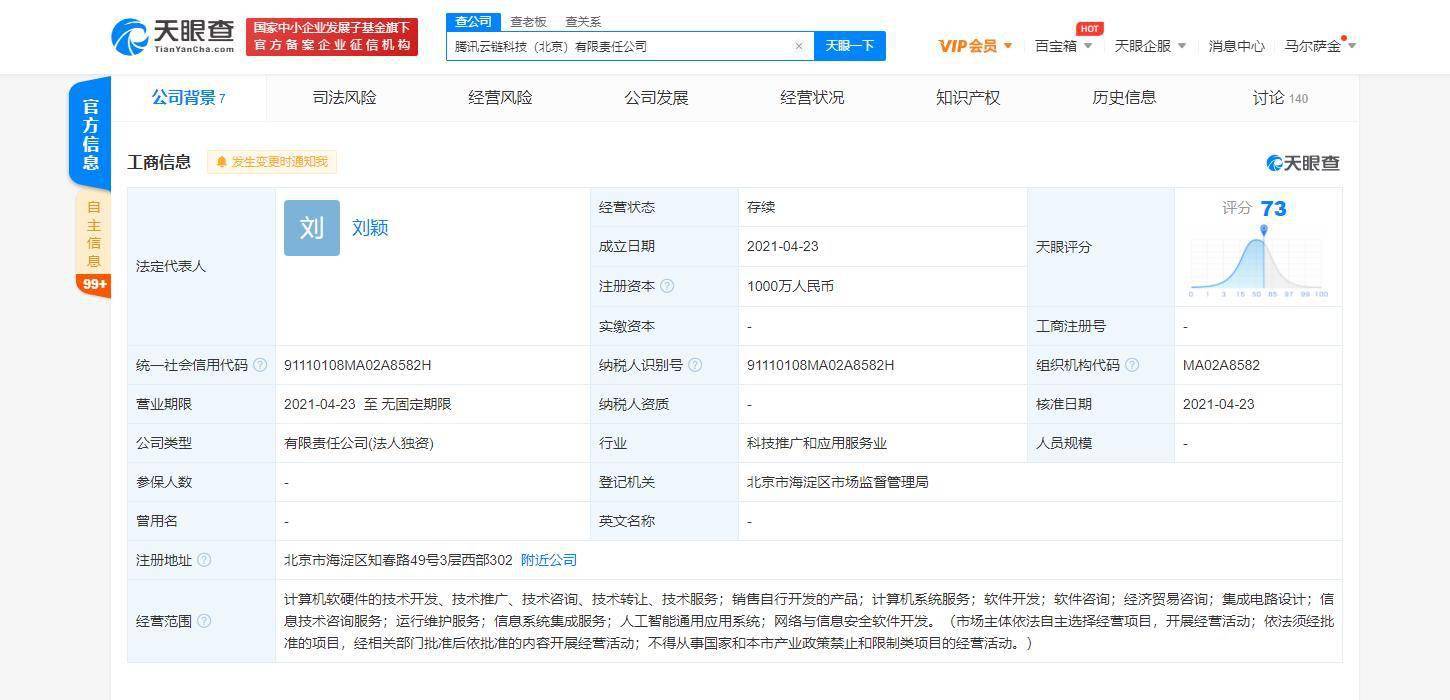This screenshot has height=700, width=1450.
Task: Select the 经营风险 tab
Action: [x=500, y=98]
